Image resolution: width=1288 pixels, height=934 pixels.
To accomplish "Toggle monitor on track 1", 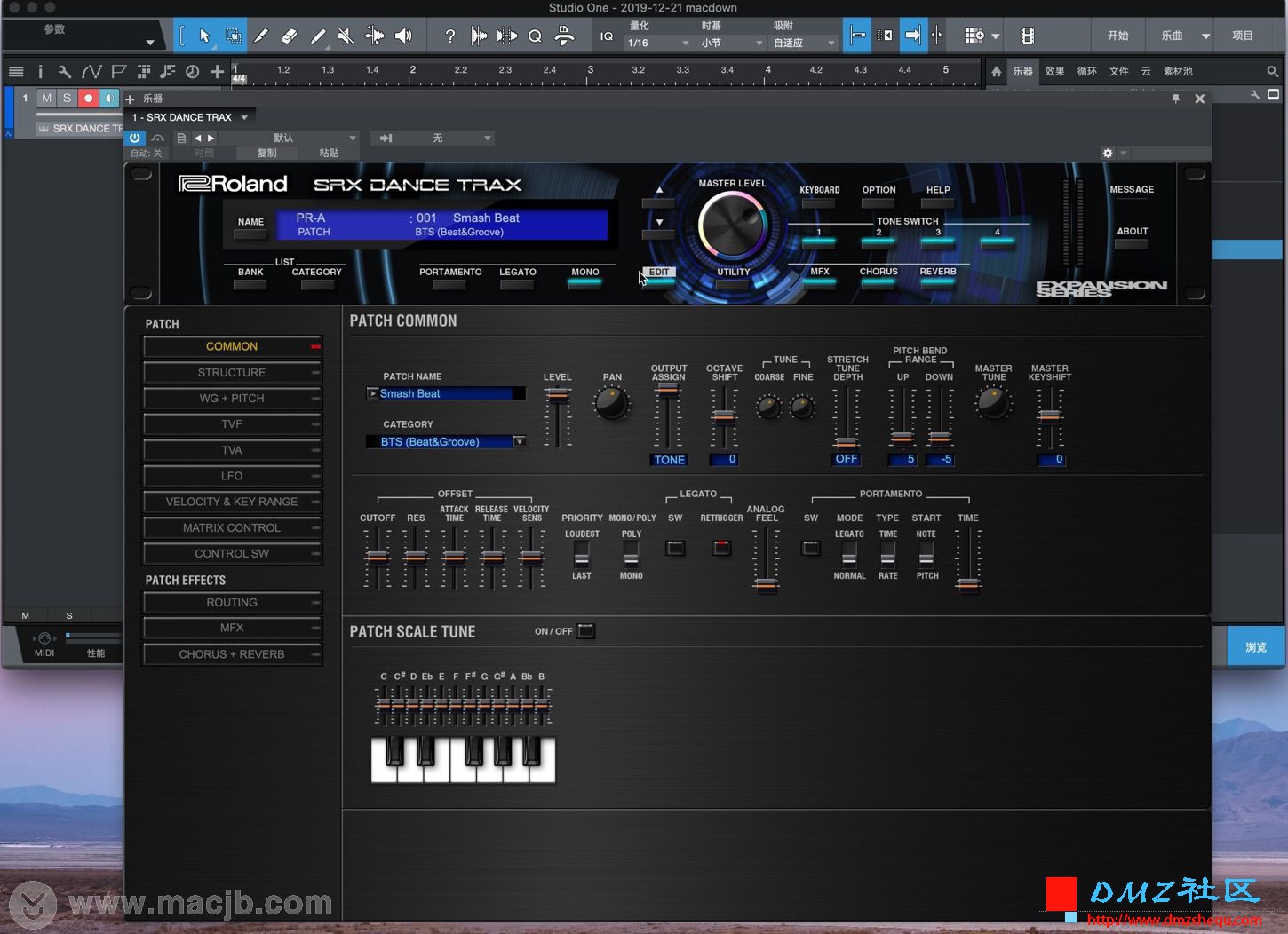I will click(108, 99).
